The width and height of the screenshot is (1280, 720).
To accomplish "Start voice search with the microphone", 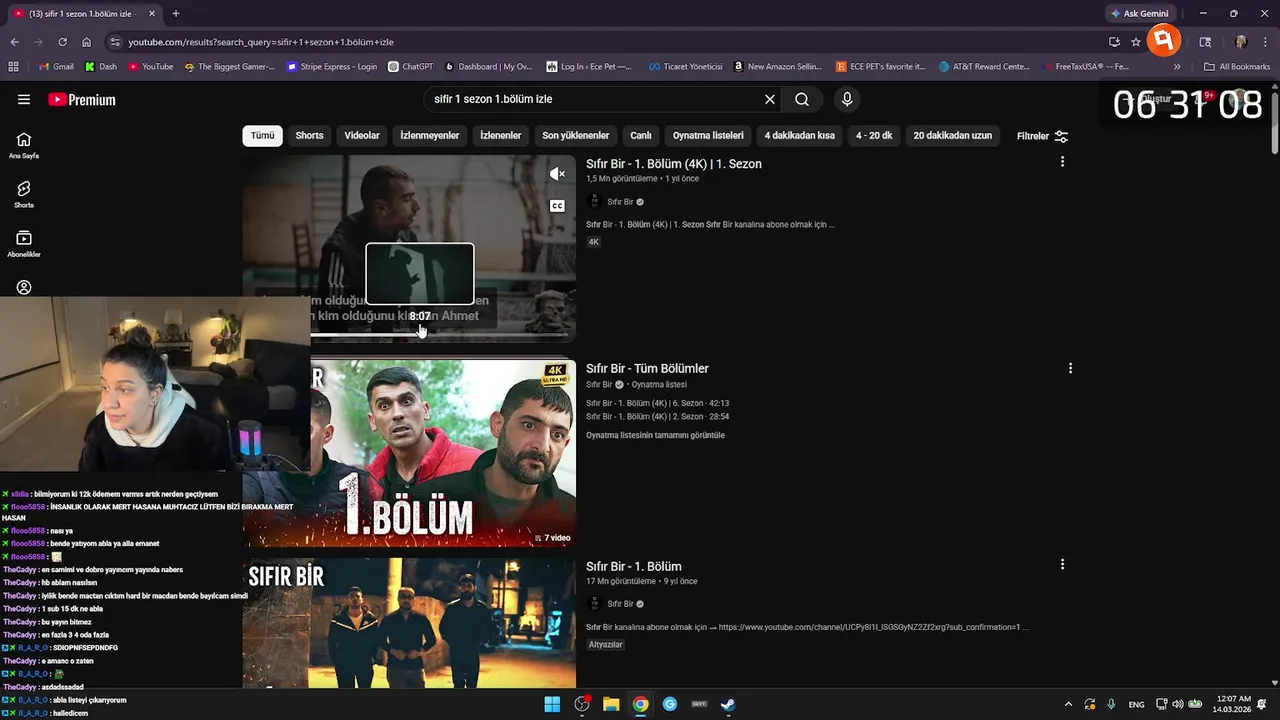I will 847,99.
